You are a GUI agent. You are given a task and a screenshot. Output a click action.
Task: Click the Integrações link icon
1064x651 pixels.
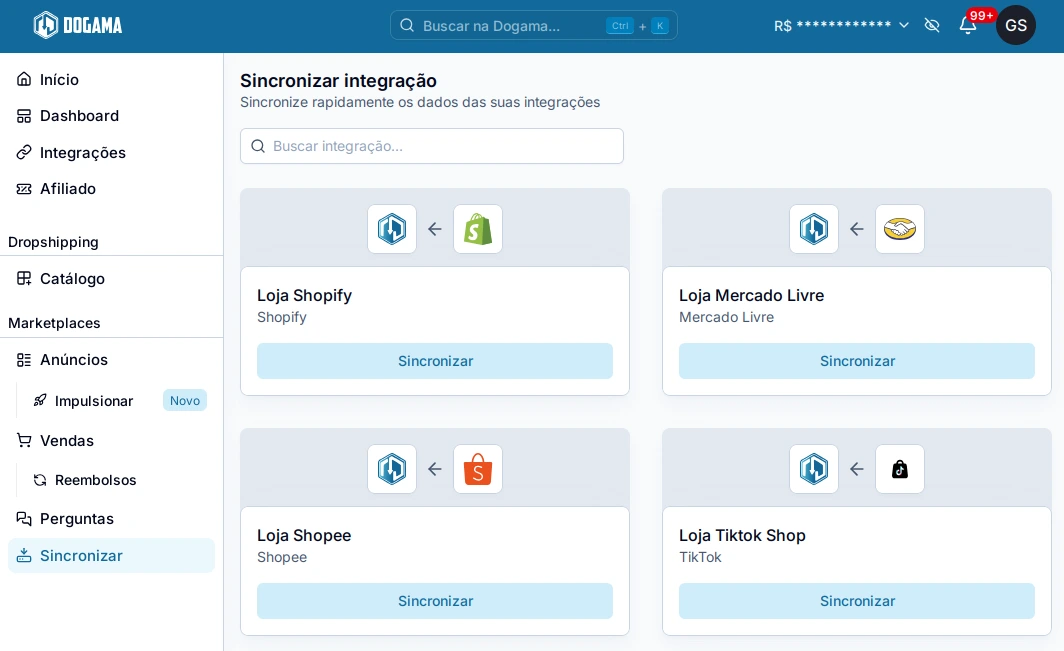point(24,153)
